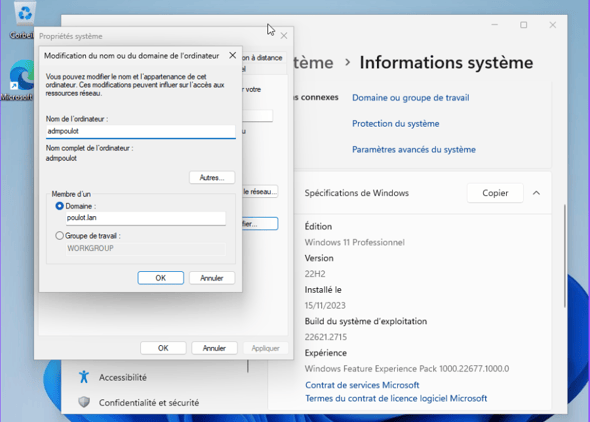This screenshot has height=422, width=590.
Task: Click the build number '22621.2715'
Action: [326, 337]
